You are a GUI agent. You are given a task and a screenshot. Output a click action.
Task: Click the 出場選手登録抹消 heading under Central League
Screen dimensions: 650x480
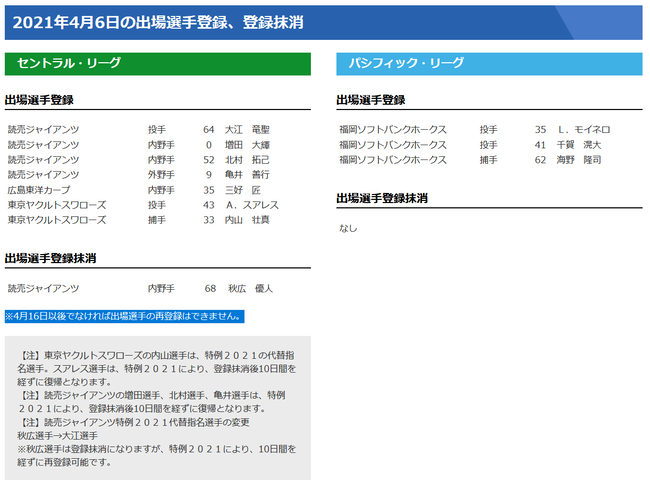tap(51, 258)
